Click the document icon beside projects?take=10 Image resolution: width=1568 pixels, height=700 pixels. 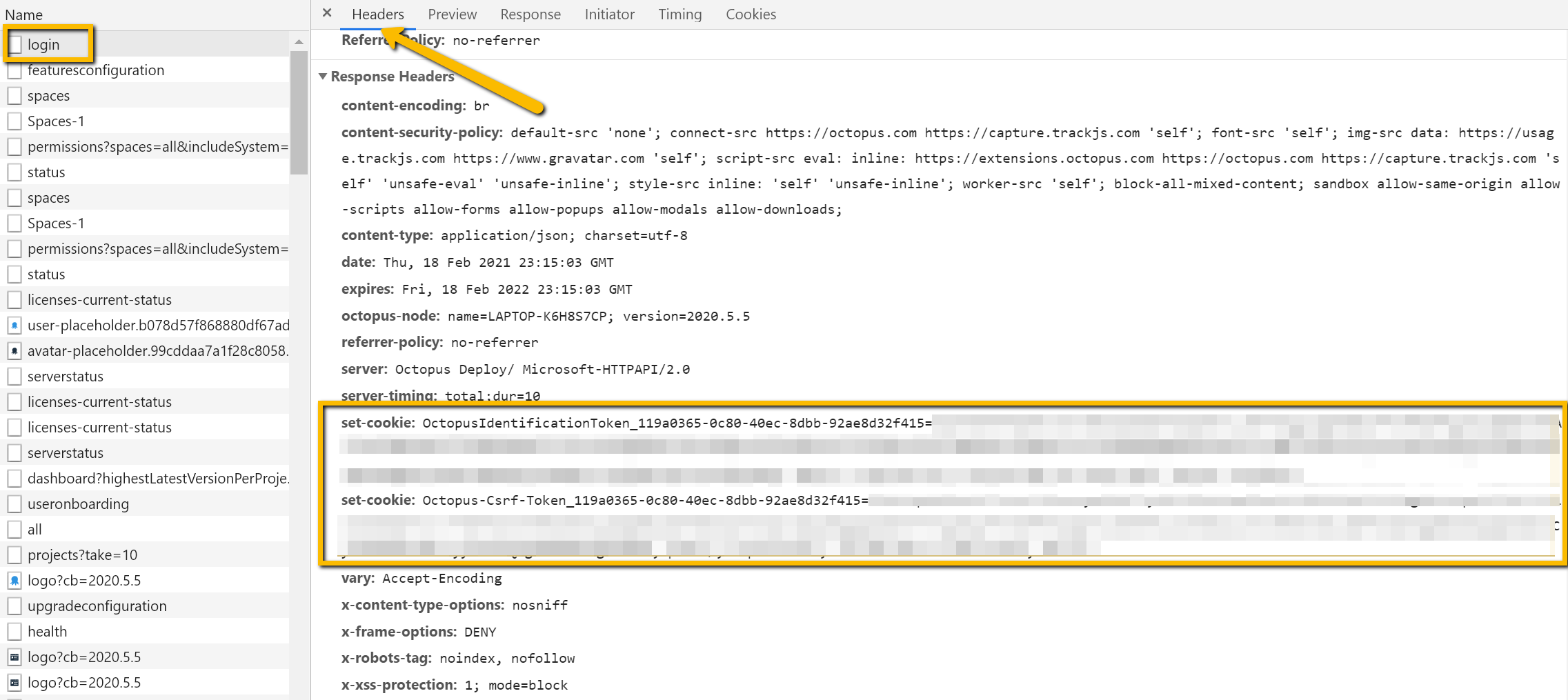(14, 554)
